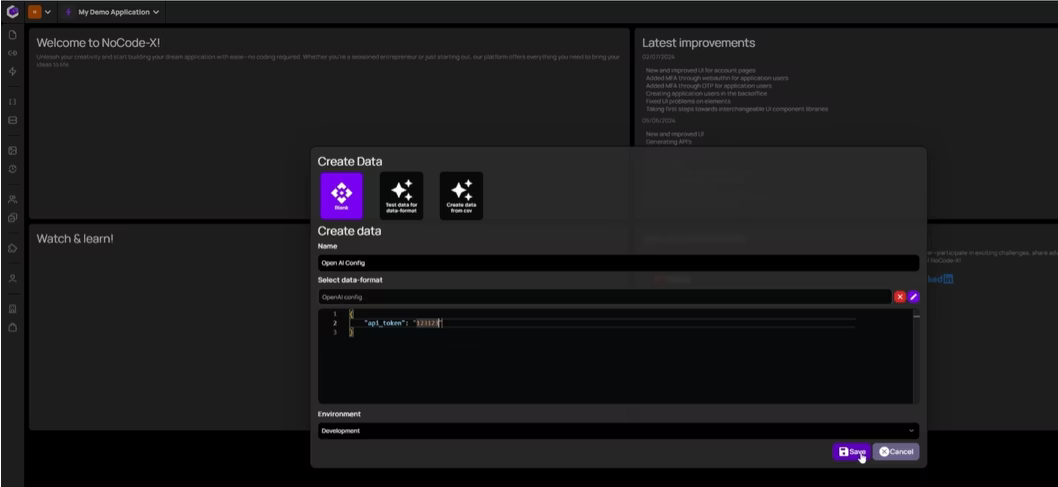Viewport: 1058px width, 487px height.
Task: Clear data-format with red X button
Action: click(900, 297)
